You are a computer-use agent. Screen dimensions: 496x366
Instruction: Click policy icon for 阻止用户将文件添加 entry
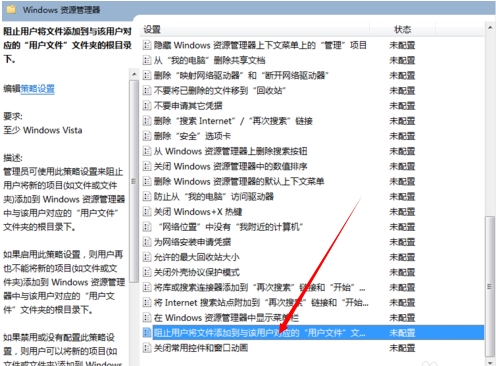point(147,333)
